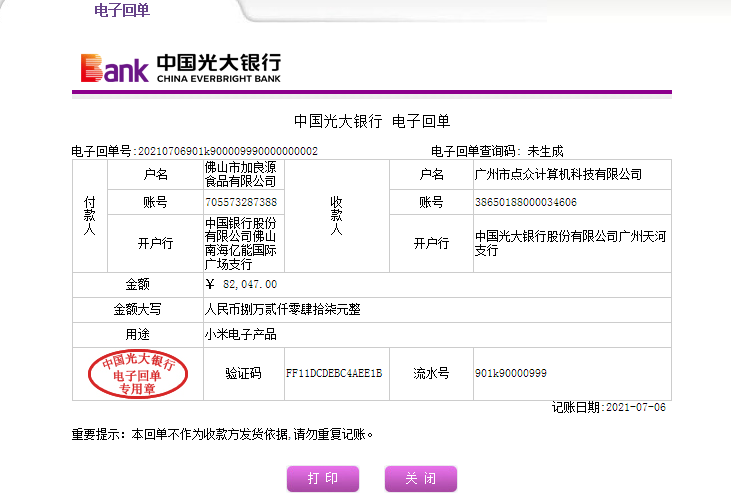The image size is (731, 493).
Task: Click the 关闭 close button
Action: (421, 478)
